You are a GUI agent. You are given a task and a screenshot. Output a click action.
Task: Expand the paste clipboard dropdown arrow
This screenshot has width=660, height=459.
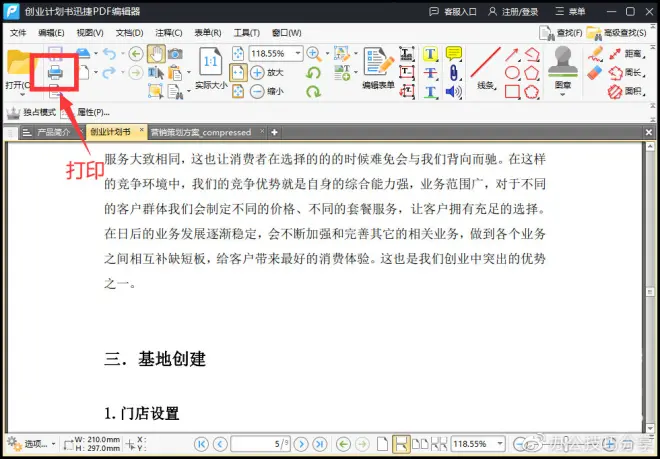click(x=189, y=72)
